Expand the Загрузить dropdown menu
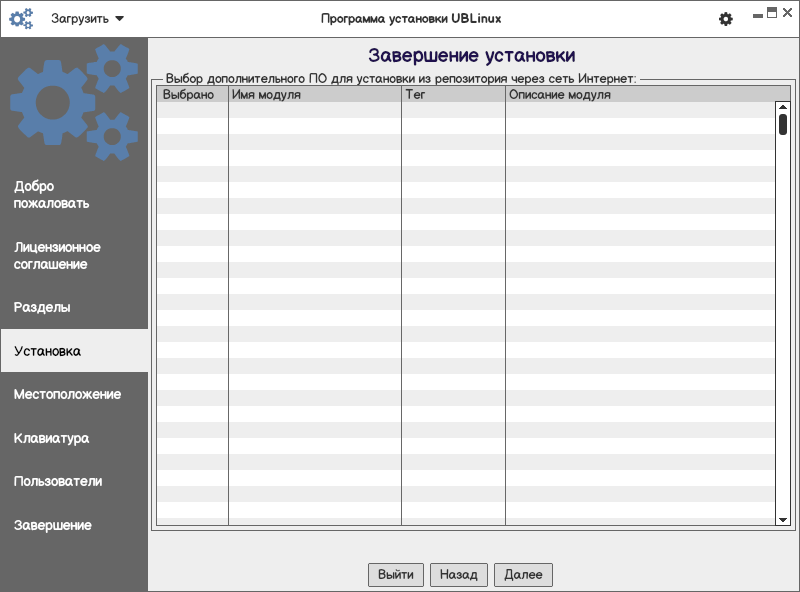 coord(88,18)
